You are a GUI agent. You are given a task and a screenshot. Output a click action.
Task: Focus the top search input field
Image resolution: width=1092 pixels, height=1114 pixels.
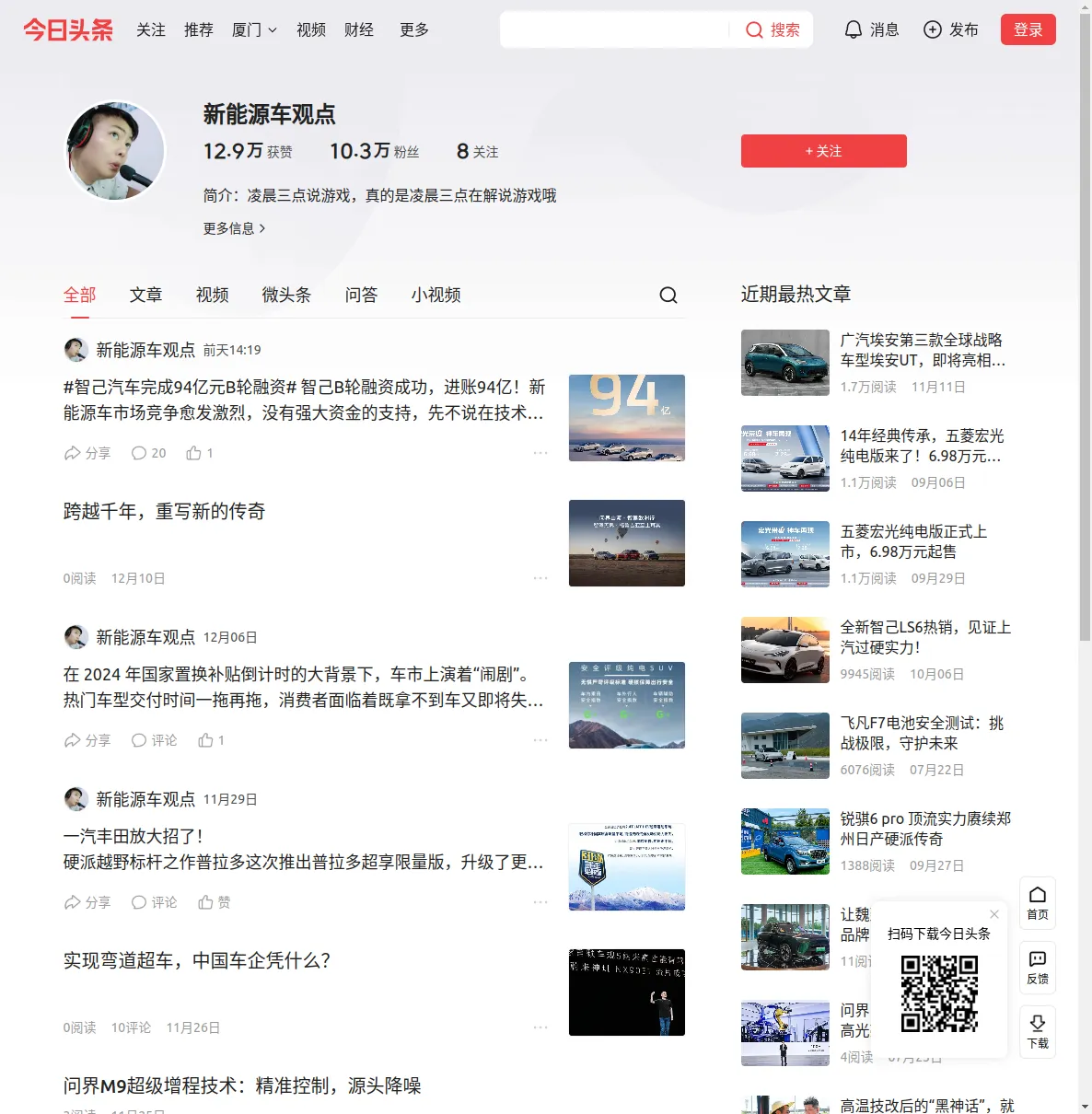tap(615, 29)
